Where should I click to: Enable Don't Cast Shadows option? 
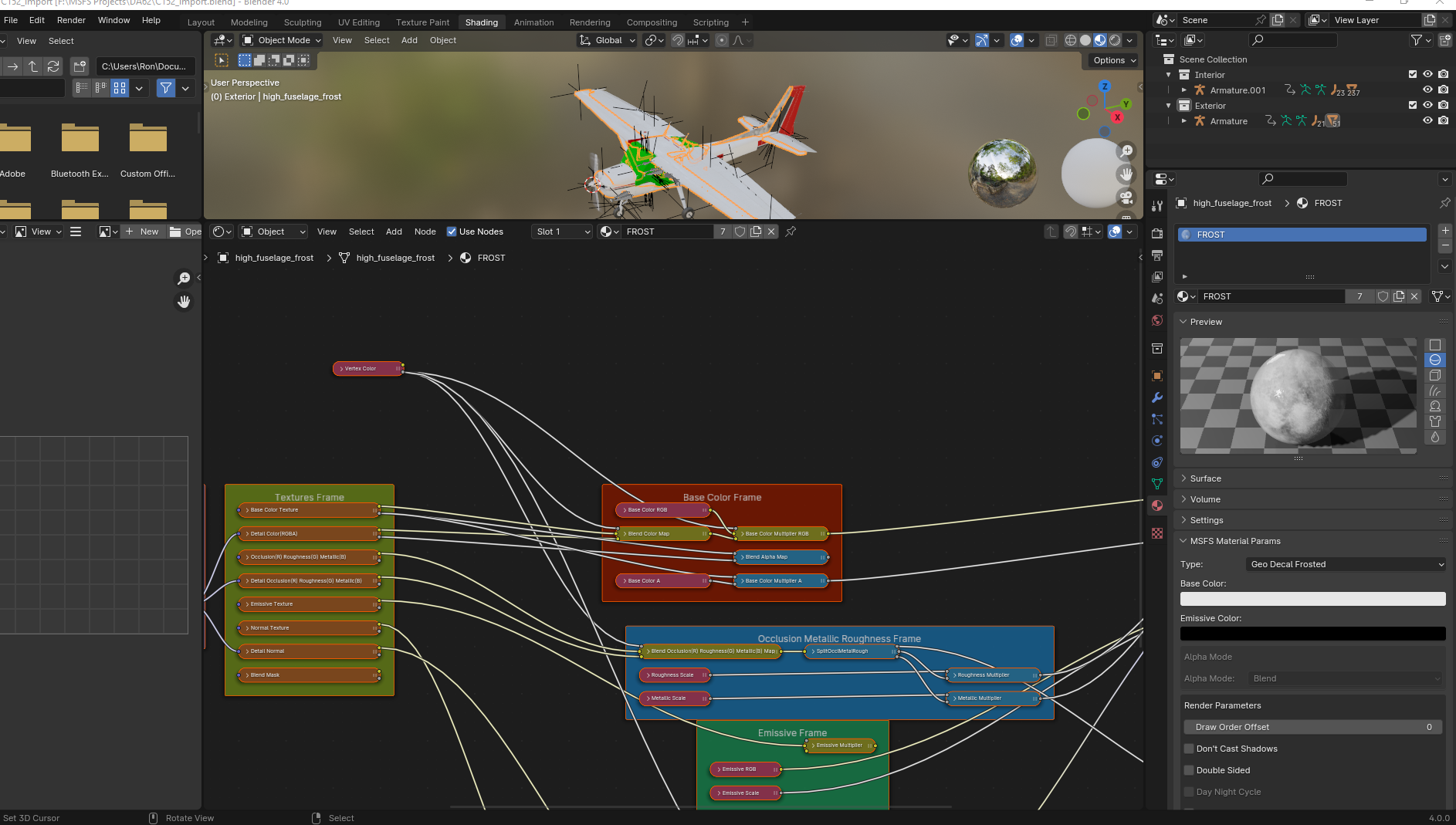pyautogui.click(x=1189, y=748)
